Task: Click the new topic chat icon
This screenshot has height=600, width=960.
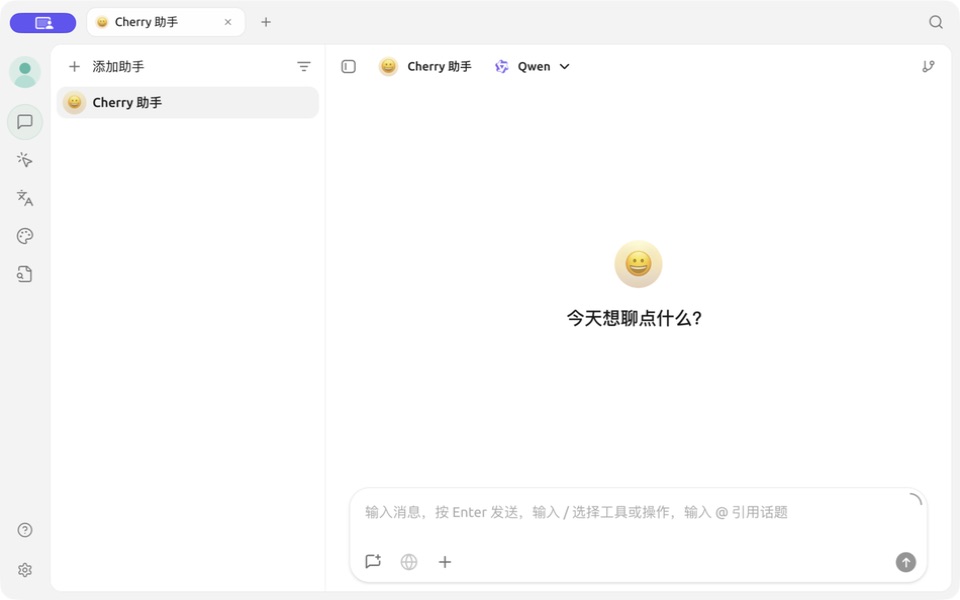Action: 373,561
